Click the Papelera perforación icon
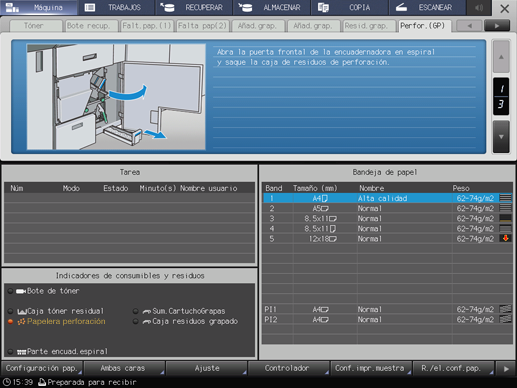This screenshot has width=517, height=388. click(21, 322)
